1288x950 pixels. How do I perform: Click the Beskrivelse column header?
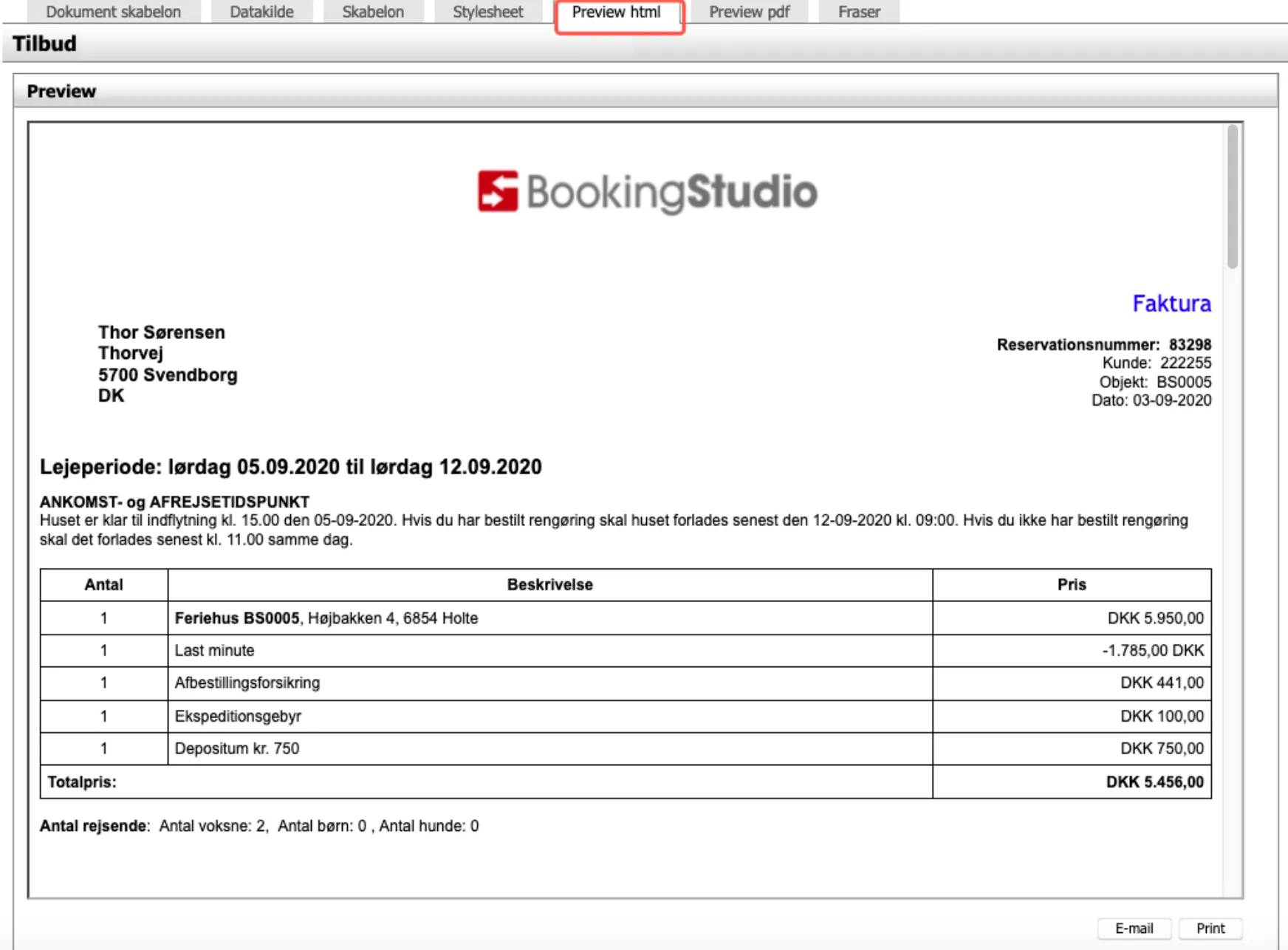549,584
